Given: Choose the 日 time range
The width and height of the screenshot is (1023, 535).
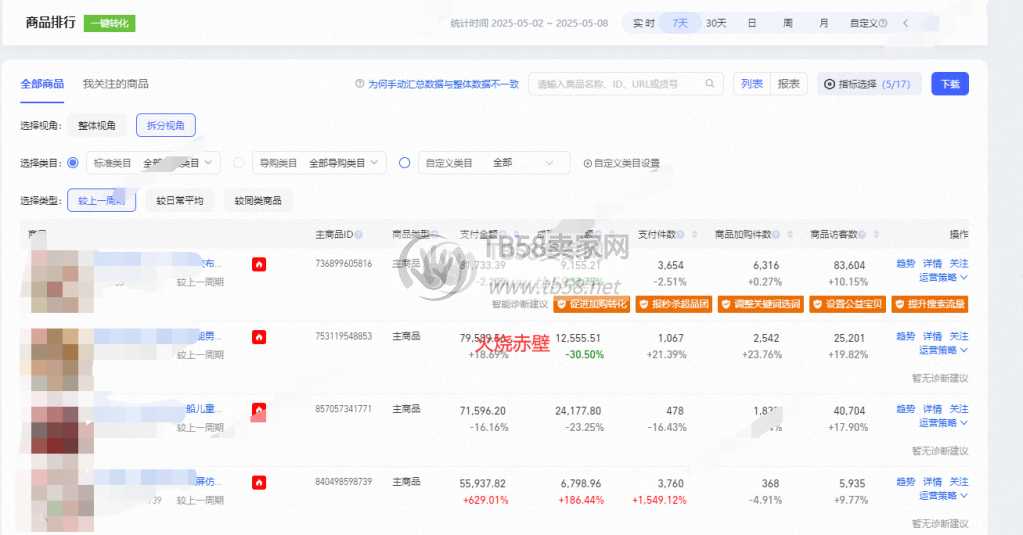Looking at the screenshot, I should click(752, 23).
